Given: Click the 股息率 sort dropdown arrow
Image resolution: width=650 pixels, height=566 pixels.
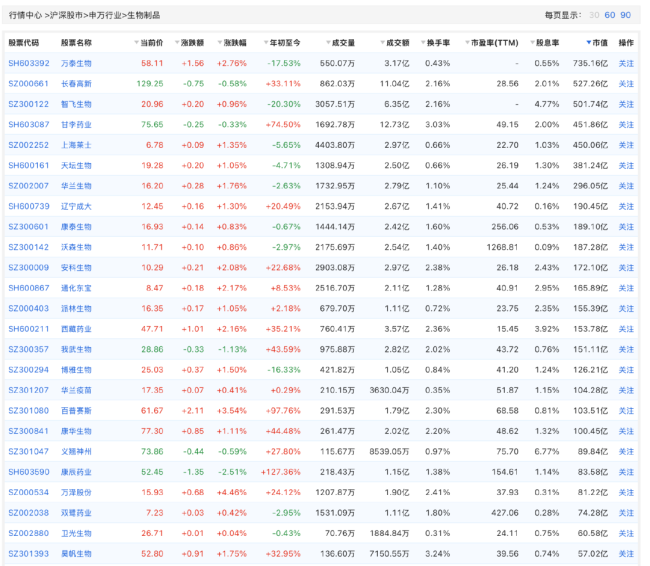Looking at the screenshot, I should click(531, 44).
